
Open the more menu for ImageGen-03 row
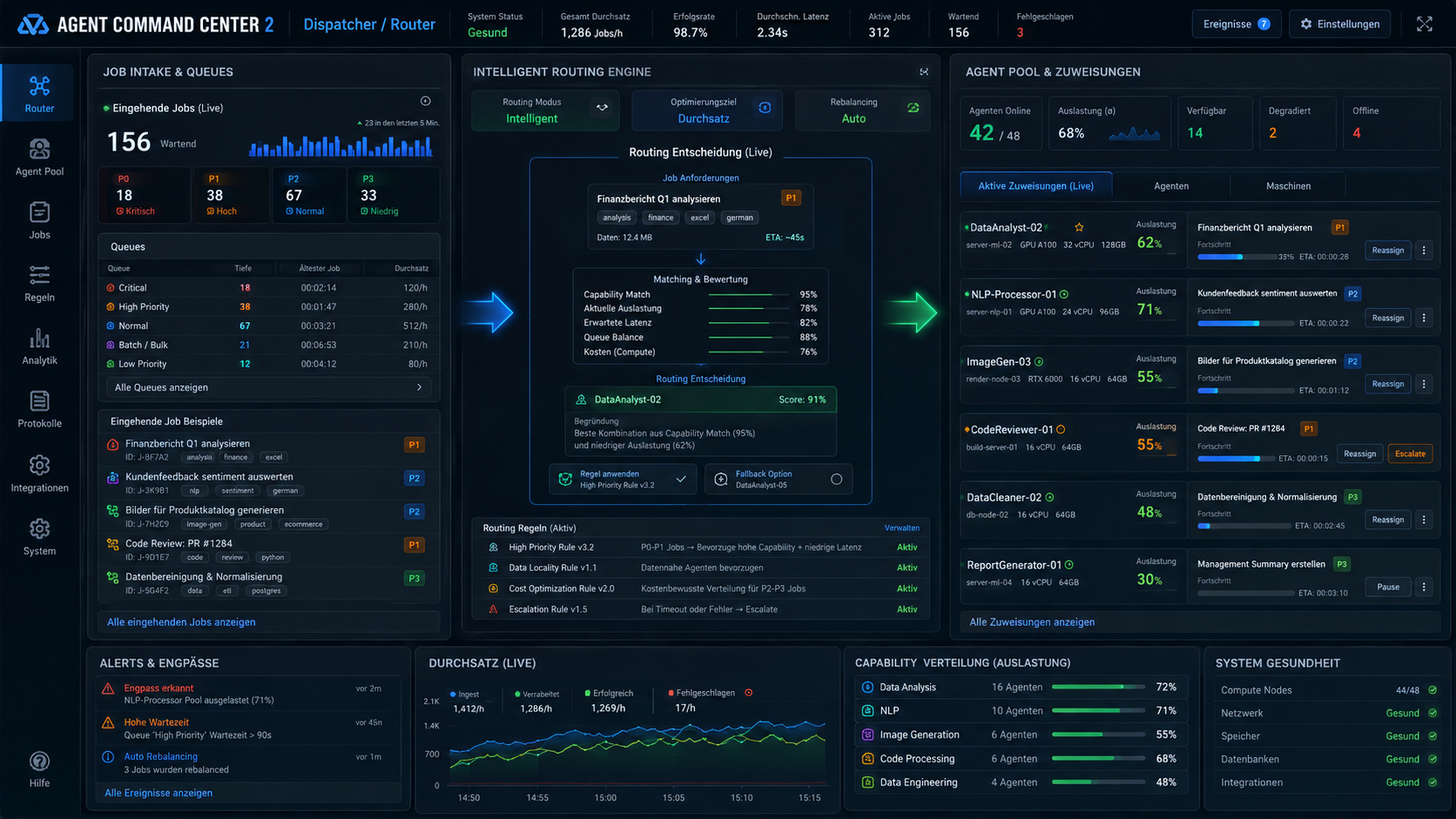pyautogui.click(x=1424, y=384)
